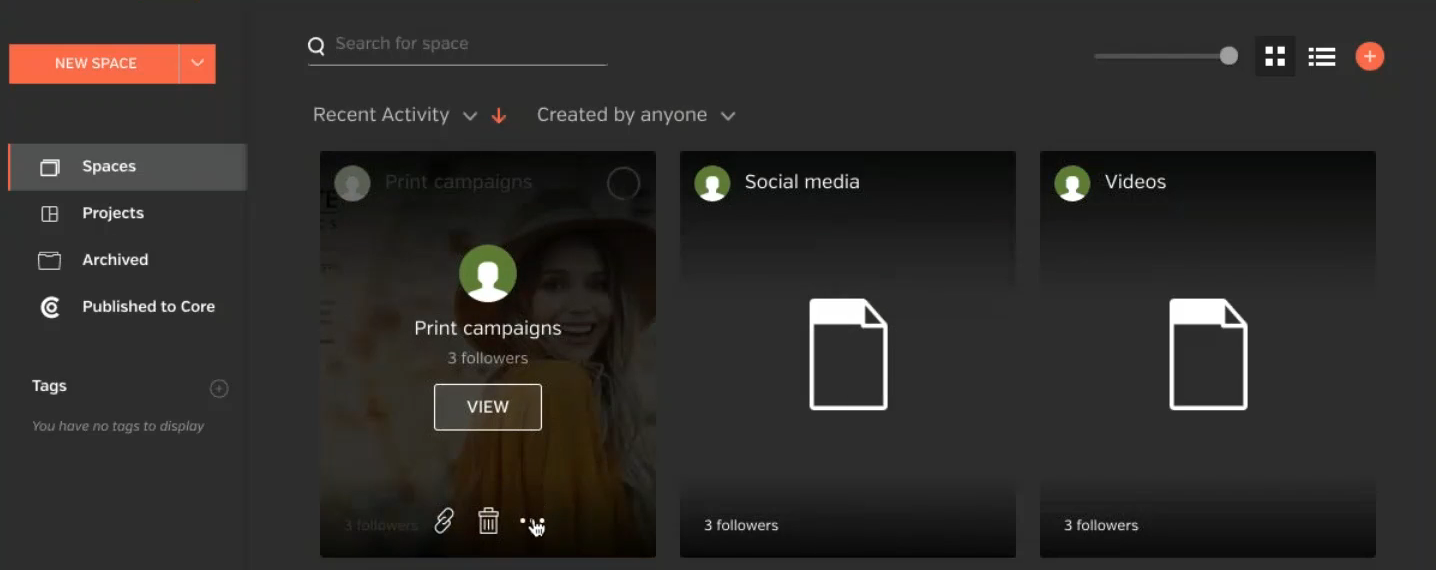Click the Videos owner avatar

(x=1072, y=183)
